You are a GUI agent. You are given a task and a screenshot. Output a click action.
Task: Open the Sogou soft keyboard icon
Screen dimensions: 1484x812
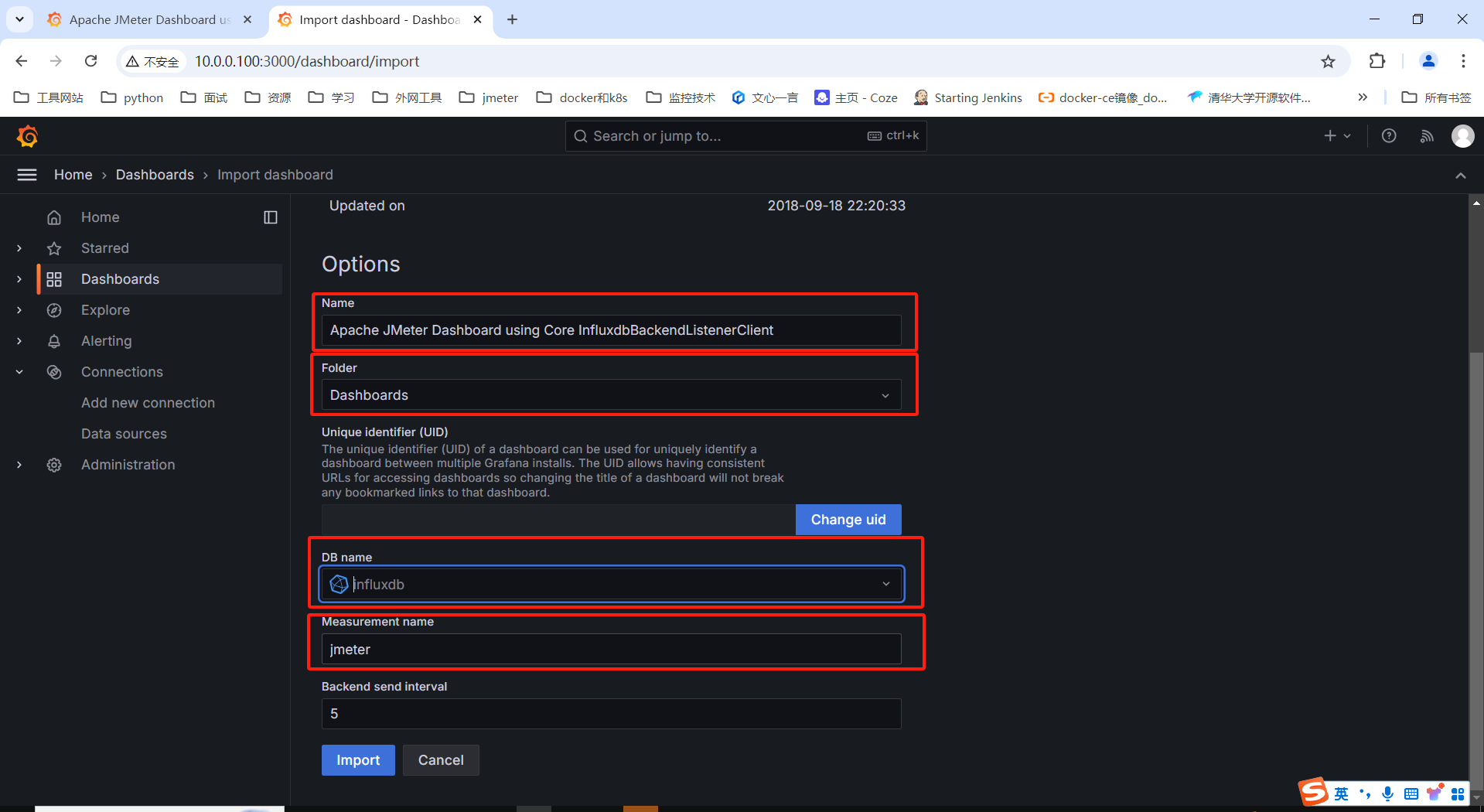point(1411,793)
